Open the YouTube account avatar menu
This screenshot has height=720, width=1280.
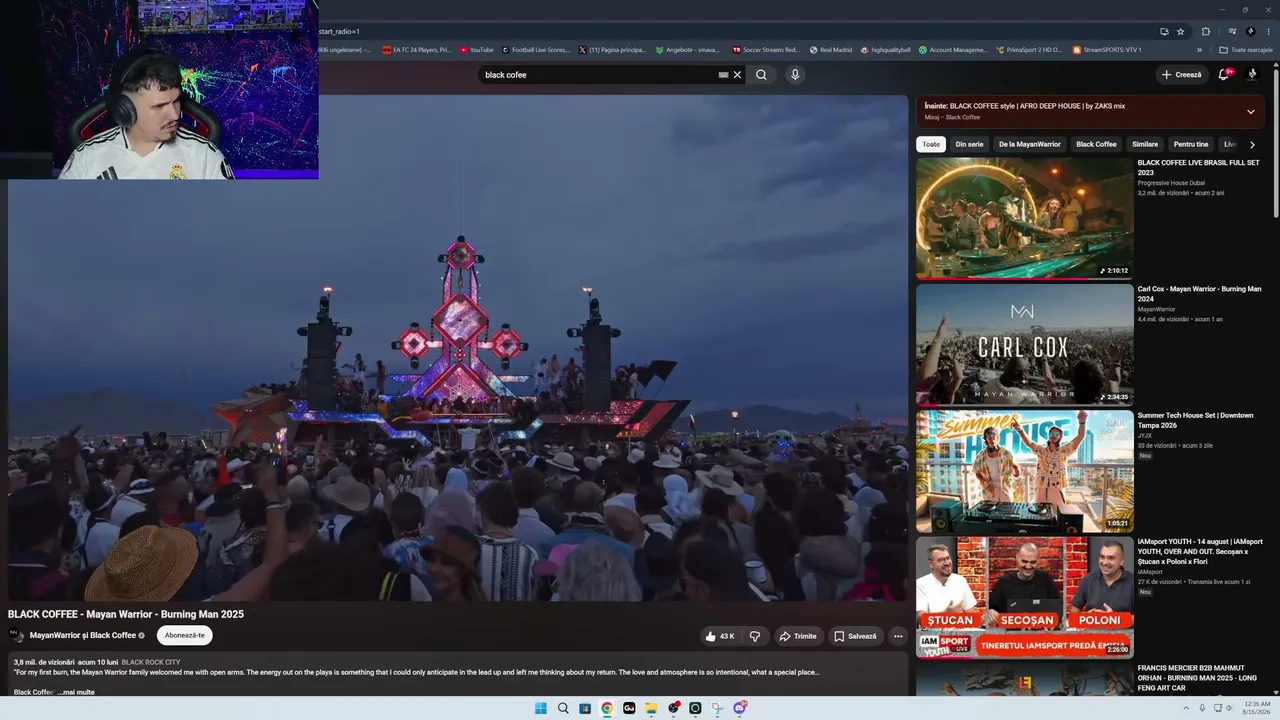pyautogui.click(x=1252, y=74)
